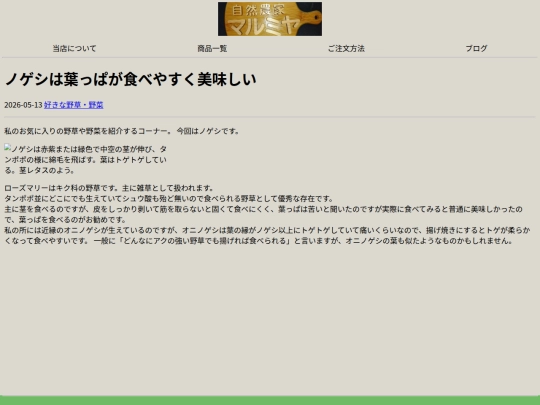Click the post date 2026-05-13
This screenshot has height=405, width=540.
pos(23,105)
